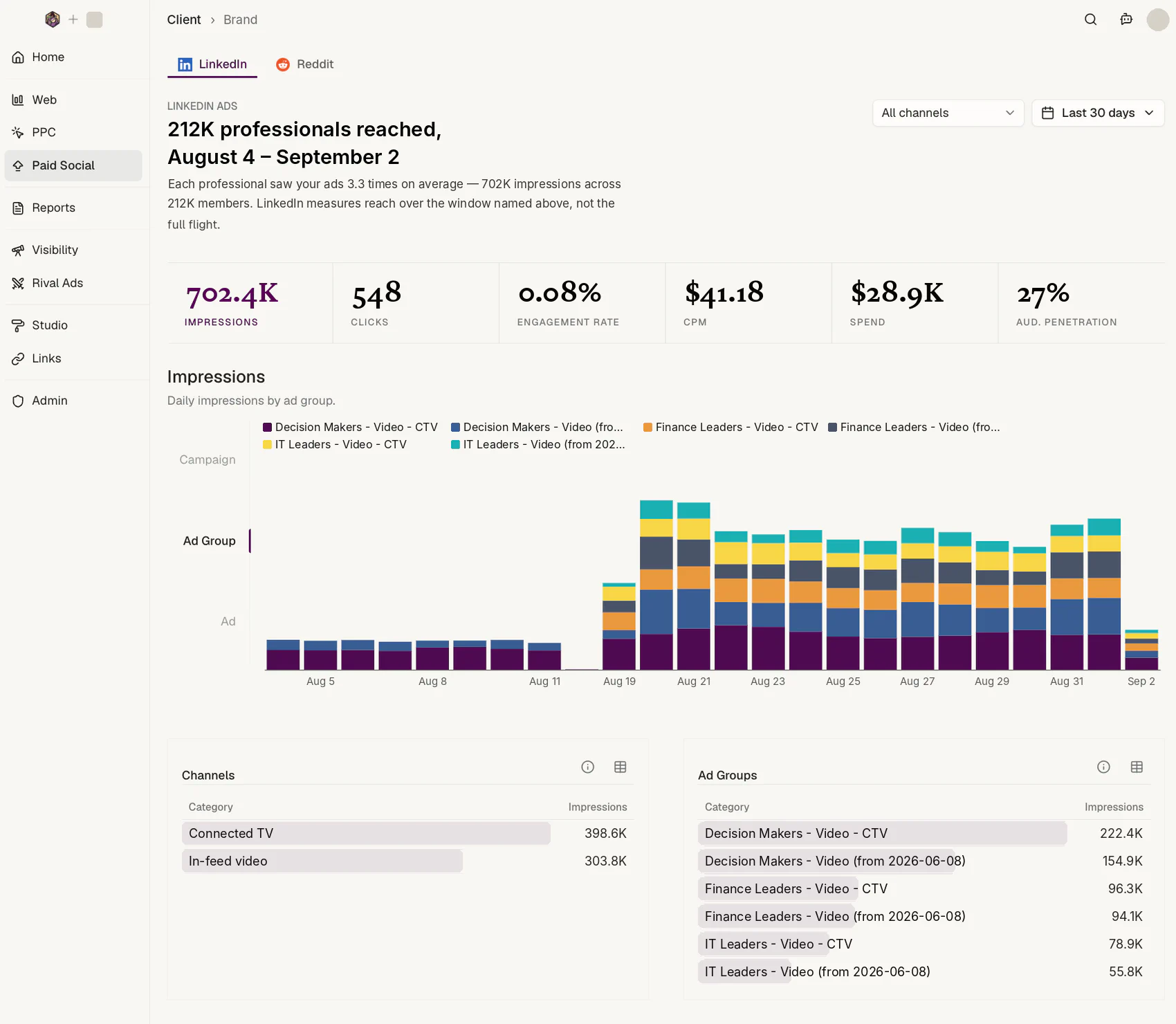Click Client in the breadcrumb
Viewport: 1176px width, 1024px height.
[184, 19]
